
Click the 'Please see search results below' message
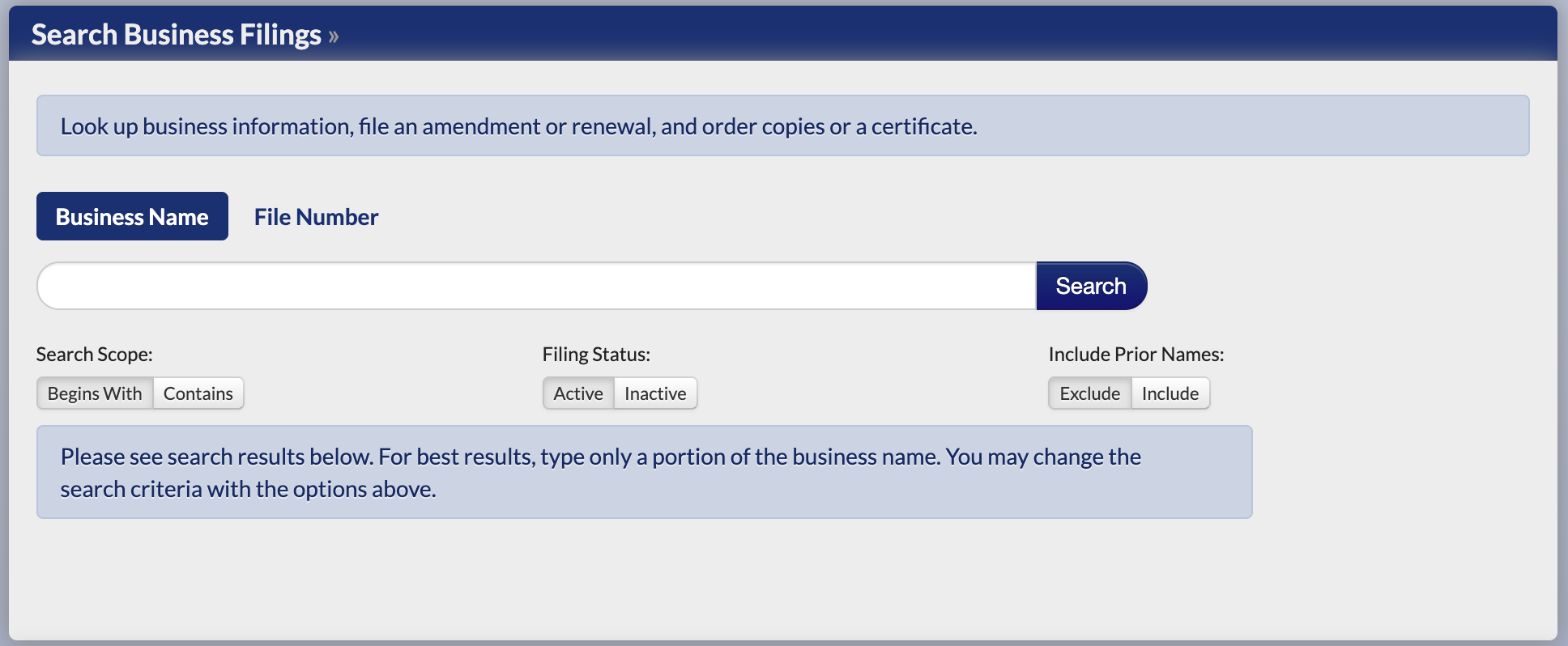(599, 457)
